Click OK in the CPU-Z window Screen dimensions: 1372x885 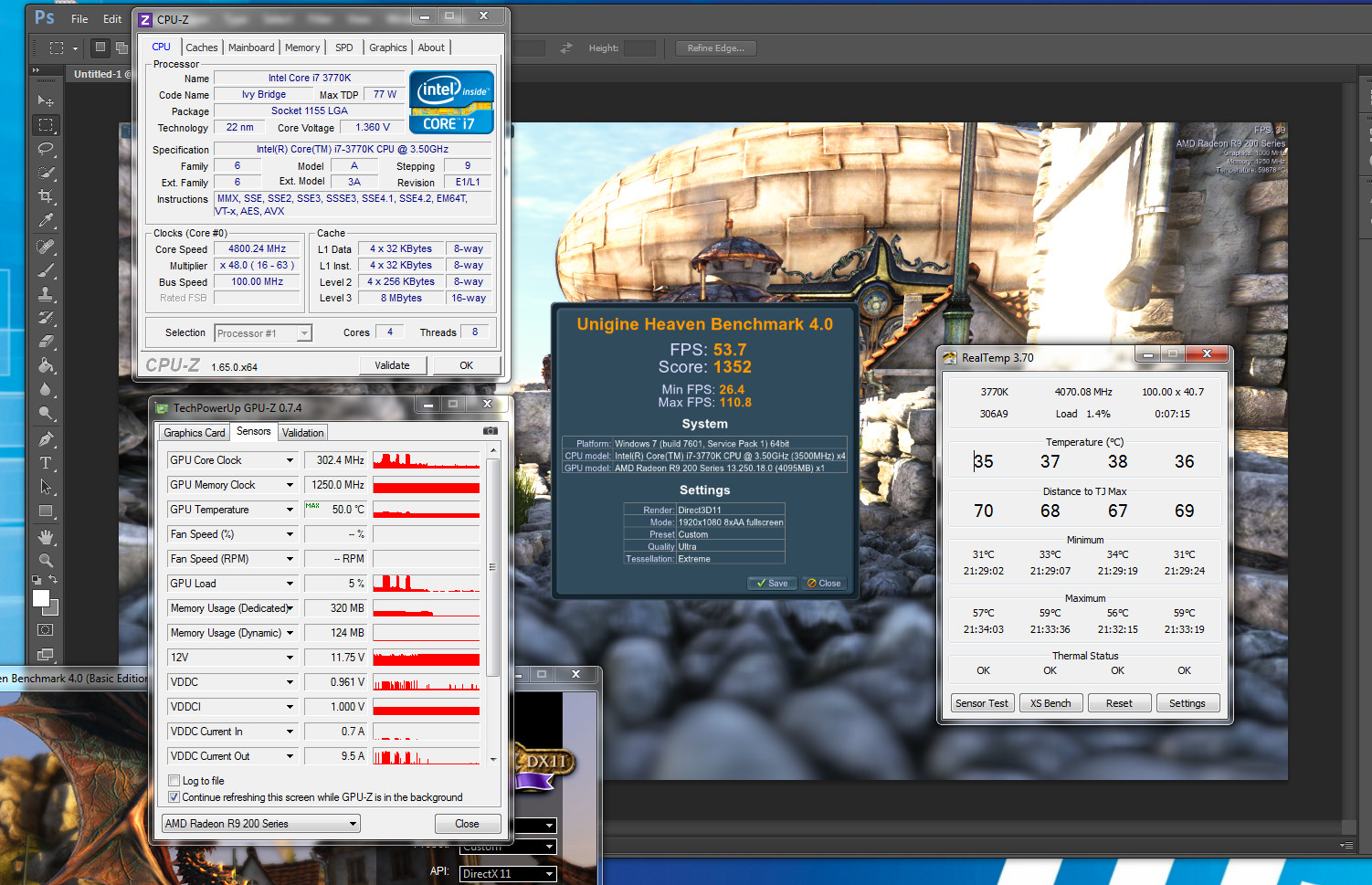[466, 365]
